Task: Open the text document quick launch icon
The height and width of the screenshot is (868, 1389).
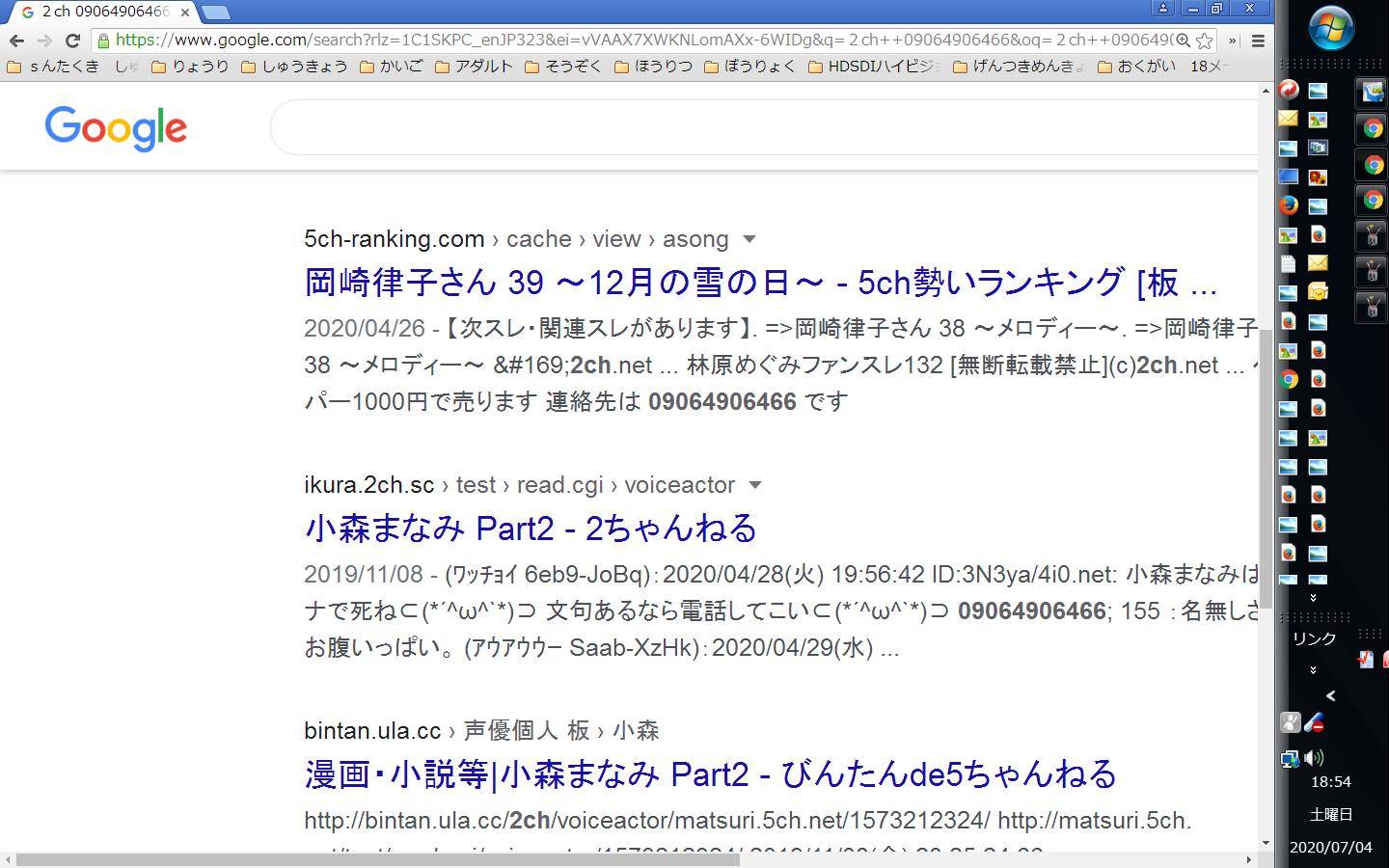Action: tap(1288, 263)
